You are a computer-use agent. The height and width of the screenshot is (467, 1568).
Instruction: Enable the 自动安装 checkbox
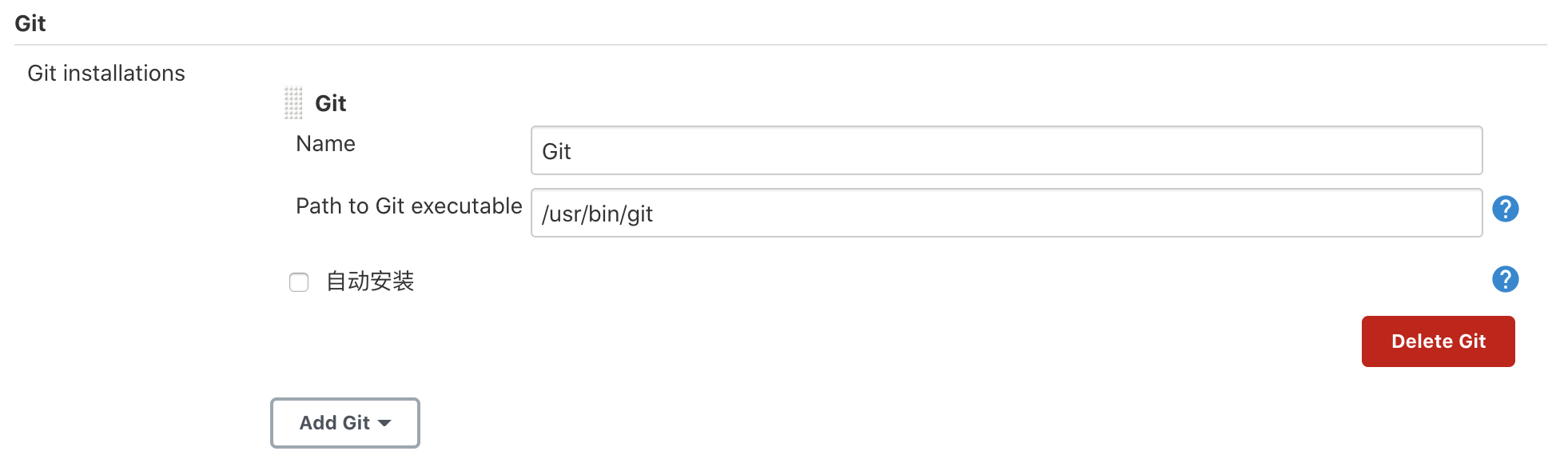coord(299,282)
